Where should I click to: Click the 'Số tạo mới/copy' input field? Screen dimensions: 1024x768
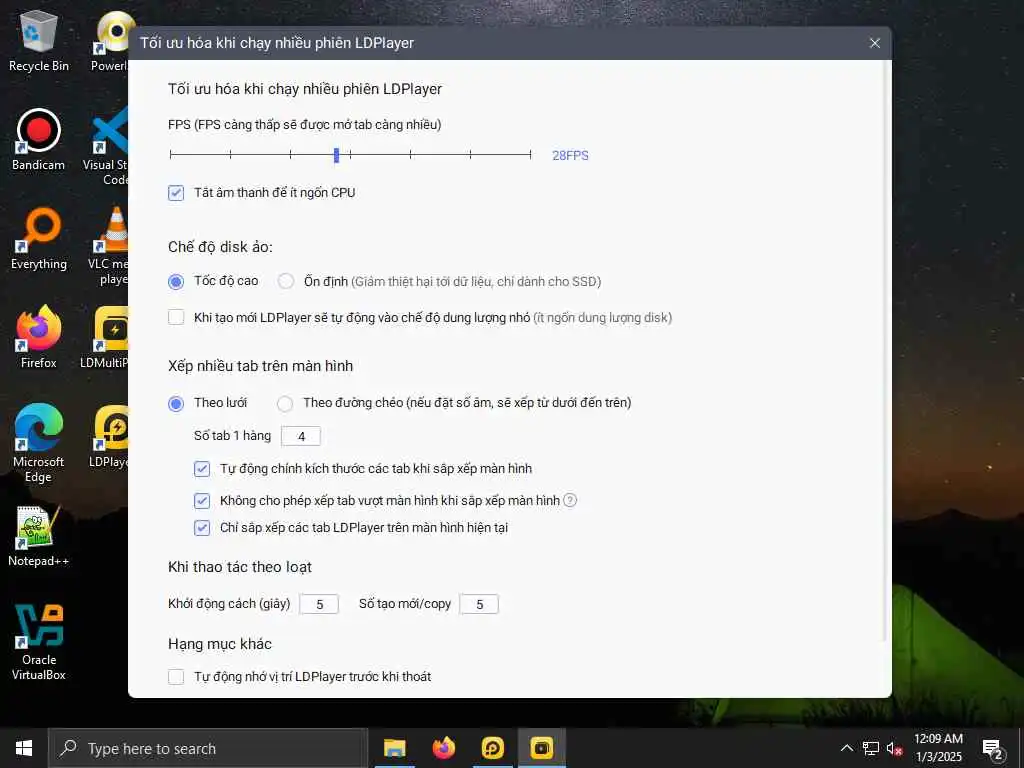pyautogui.click(x=479, y=604)
